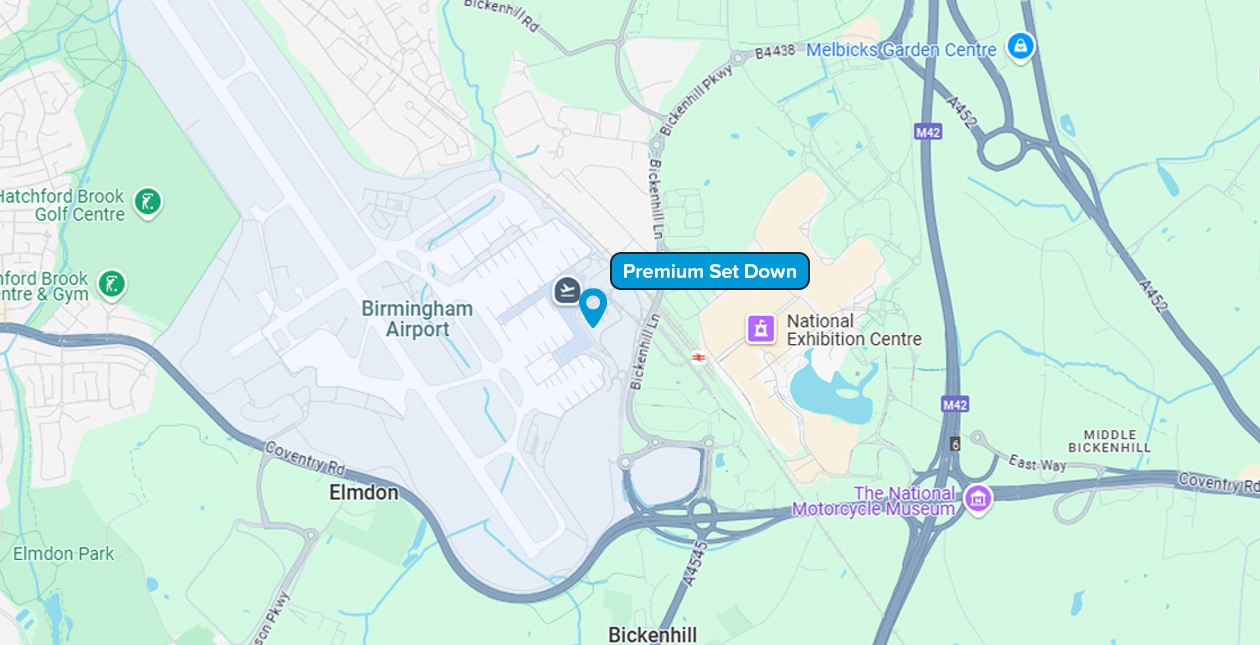Select the Elmdon place name
This screenshot has height=645, width=1260.
pos(363,493)
